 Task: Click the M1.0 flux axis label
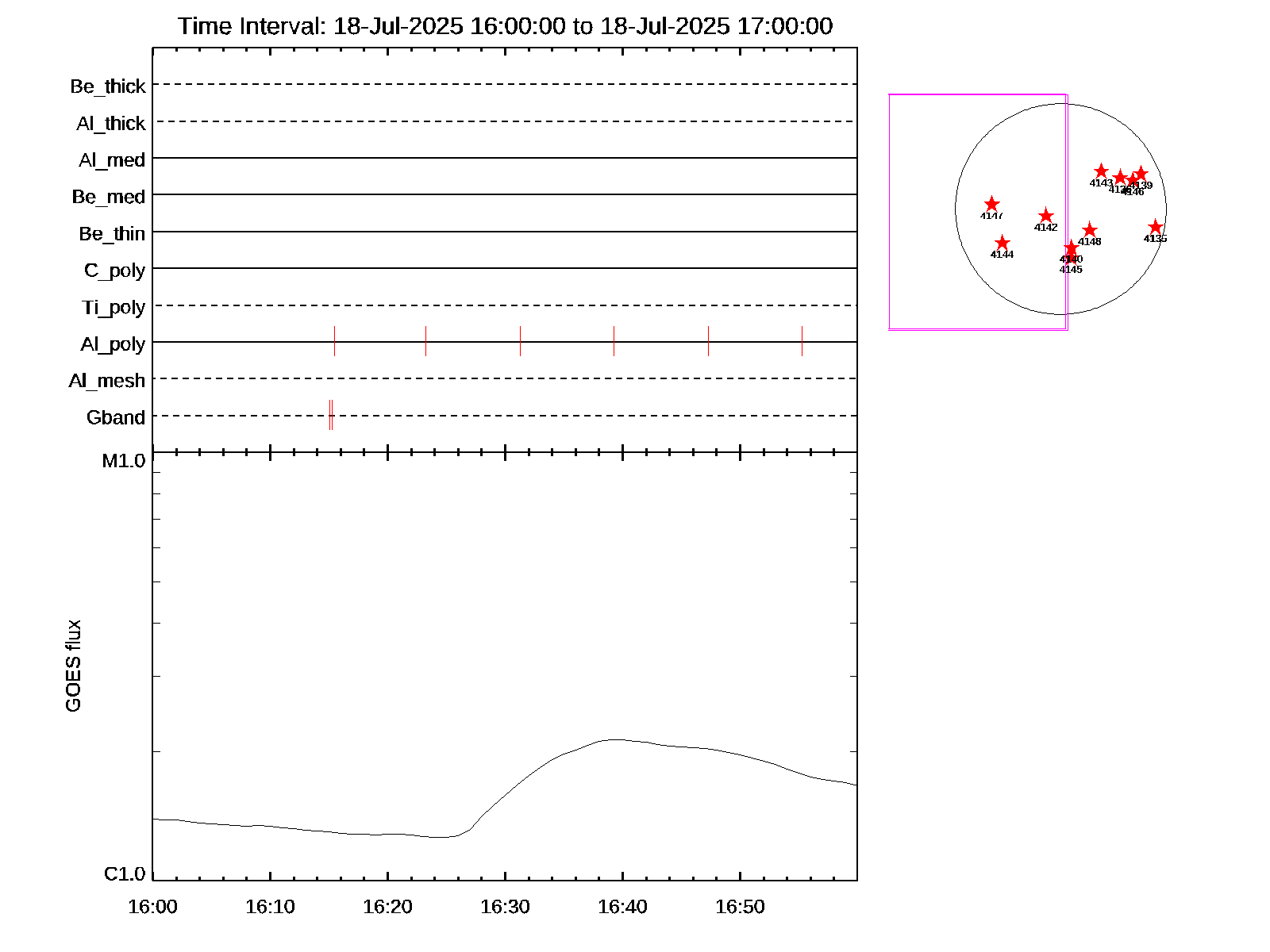(124, 461)
